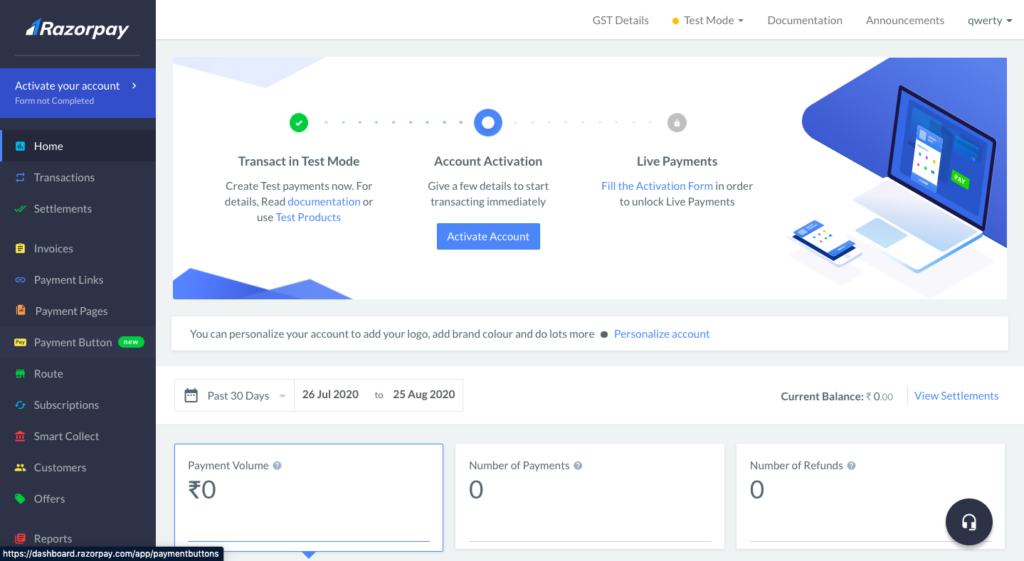The width and height of the screenshot is (1024, 561).
Task: Go to Smart Collect
Action: (x=78, y=436)
